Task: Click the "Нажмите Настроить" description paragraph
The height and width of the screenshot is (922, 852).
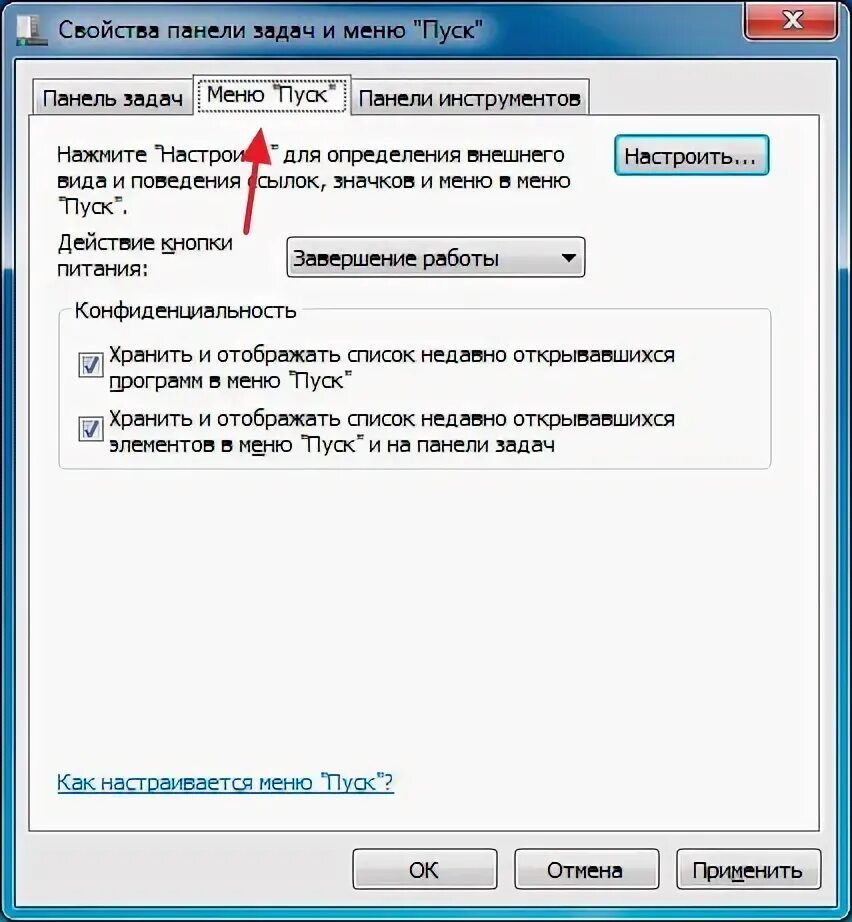Action: 313,181
